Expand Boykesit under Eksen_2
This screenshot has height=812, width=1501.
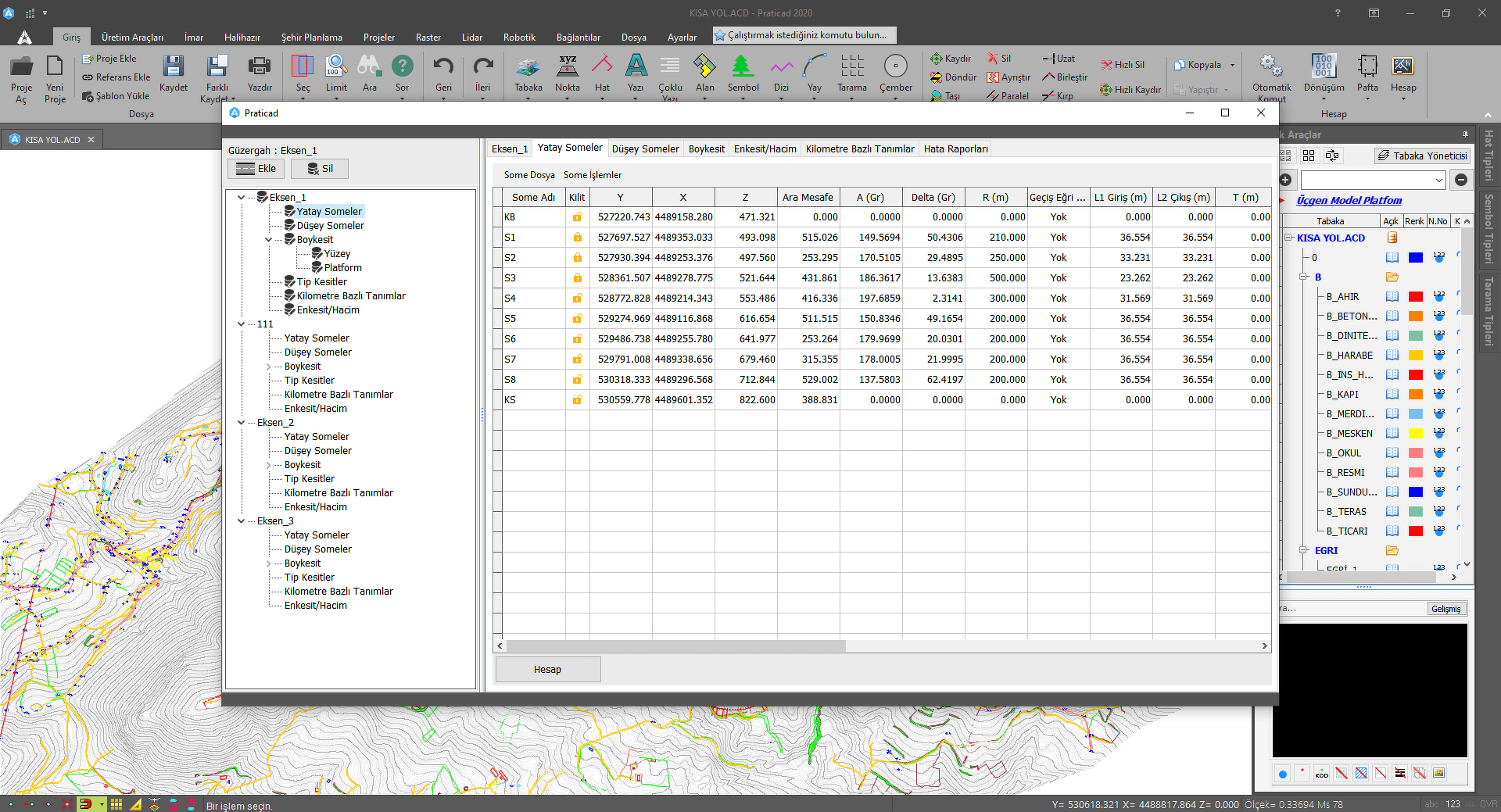pos(269,465)
